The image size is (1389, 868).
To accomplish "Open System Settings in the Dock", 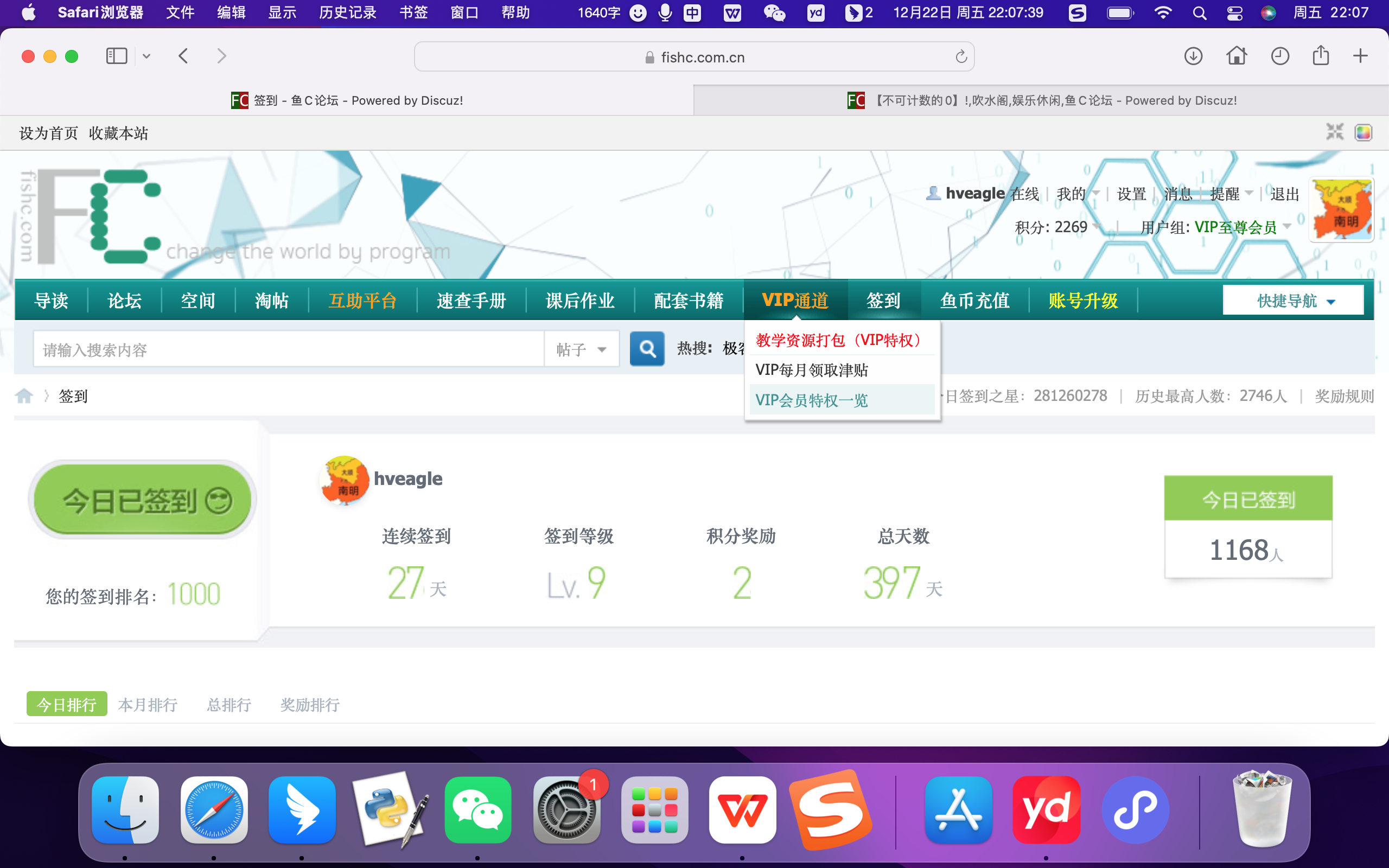I will coord(566,810).
